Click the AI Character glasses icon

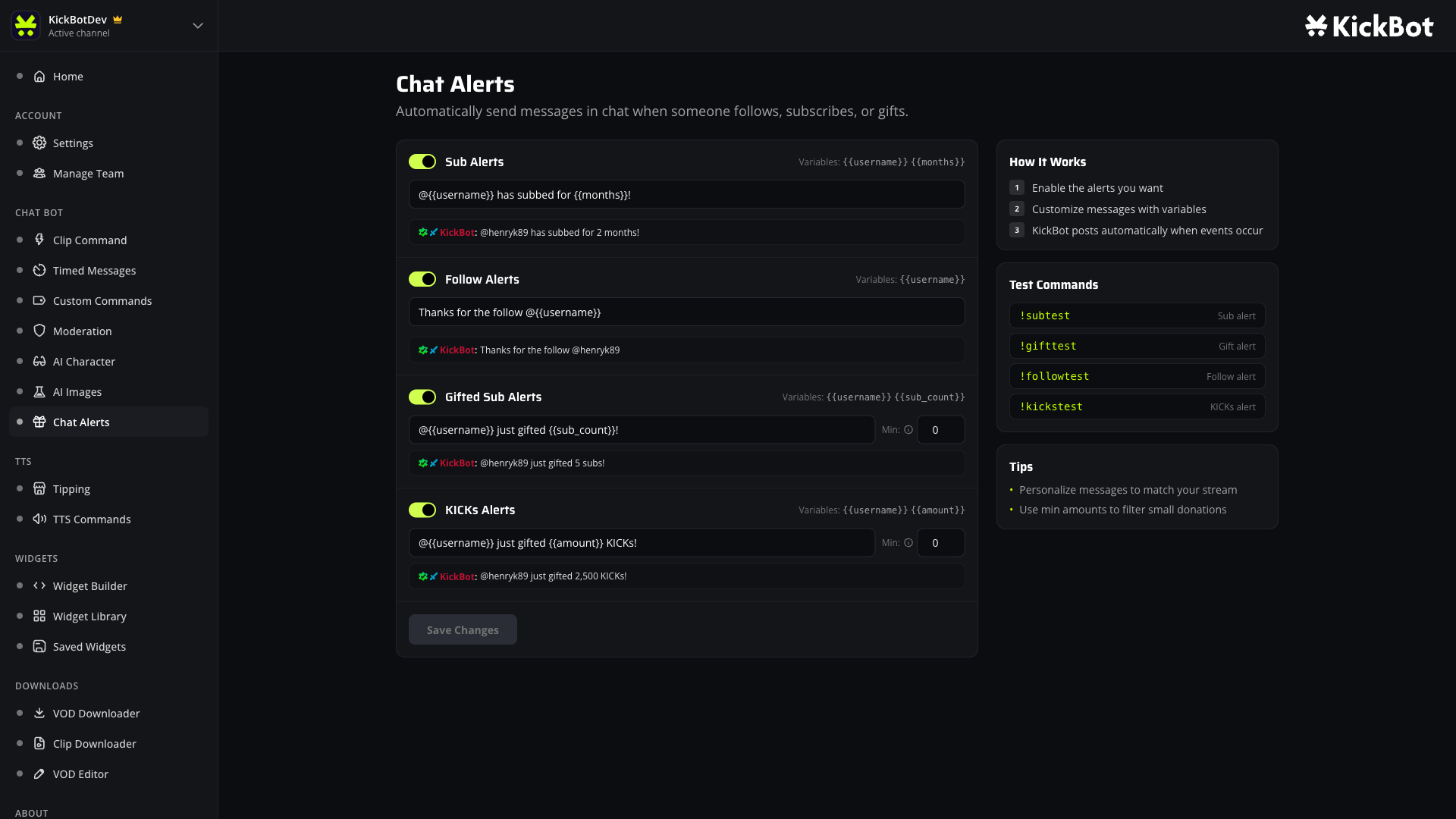point(39,362)
